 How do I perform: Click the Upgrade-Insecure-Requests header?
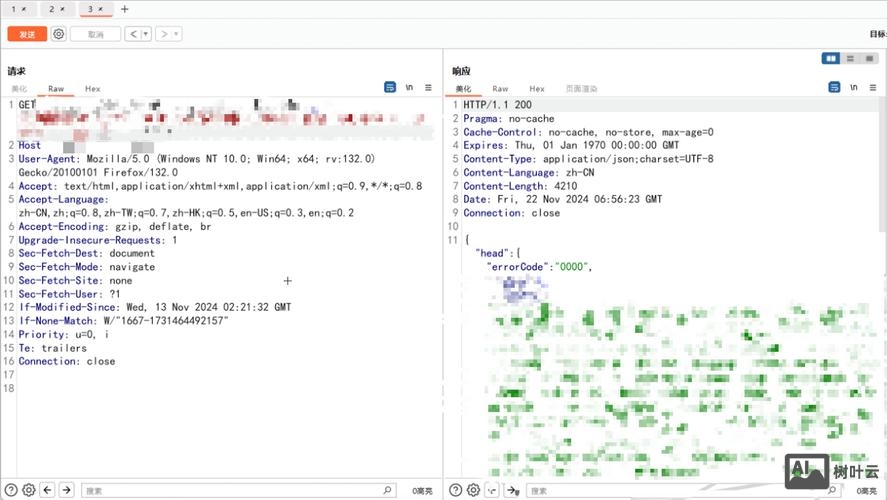[x=98, y=240]
